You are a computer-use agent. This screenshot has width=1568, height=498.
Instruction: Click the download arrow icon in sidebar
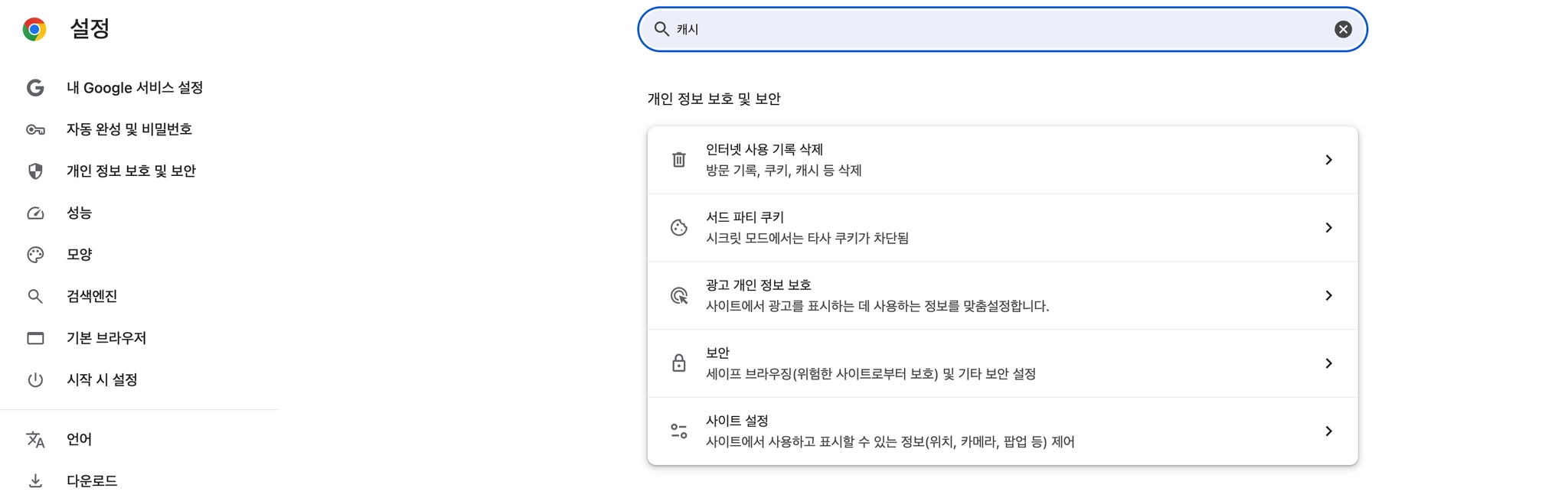35,481
